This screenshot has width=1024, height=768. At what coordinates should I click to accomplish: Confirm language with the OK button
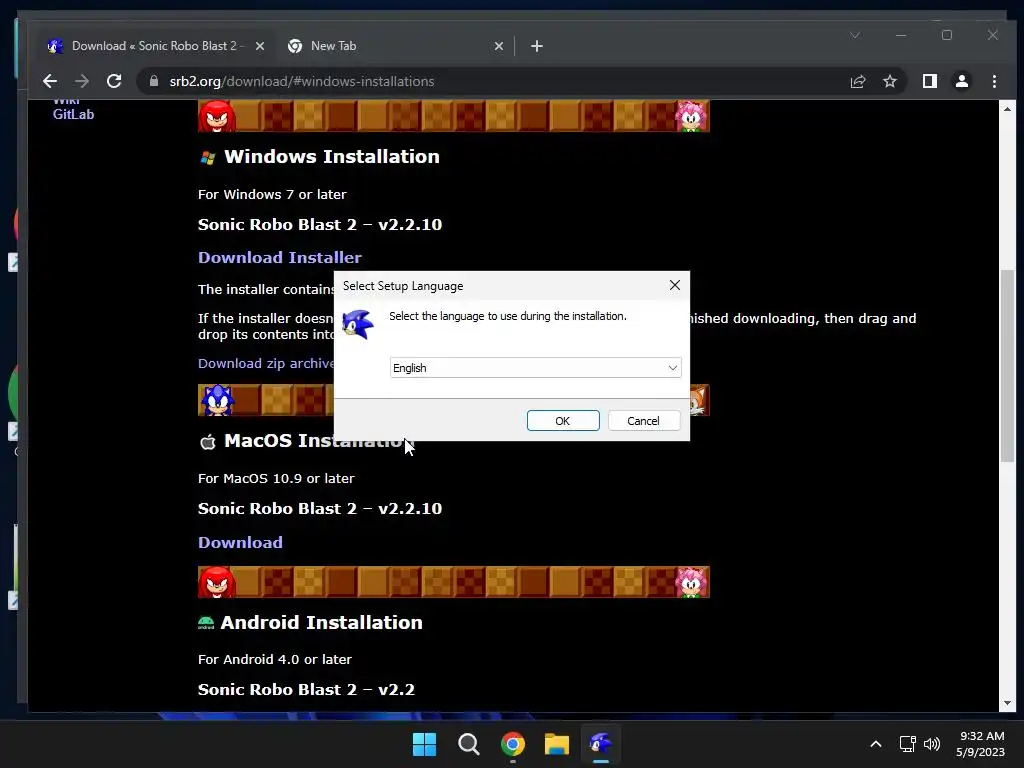pos(563,421)
